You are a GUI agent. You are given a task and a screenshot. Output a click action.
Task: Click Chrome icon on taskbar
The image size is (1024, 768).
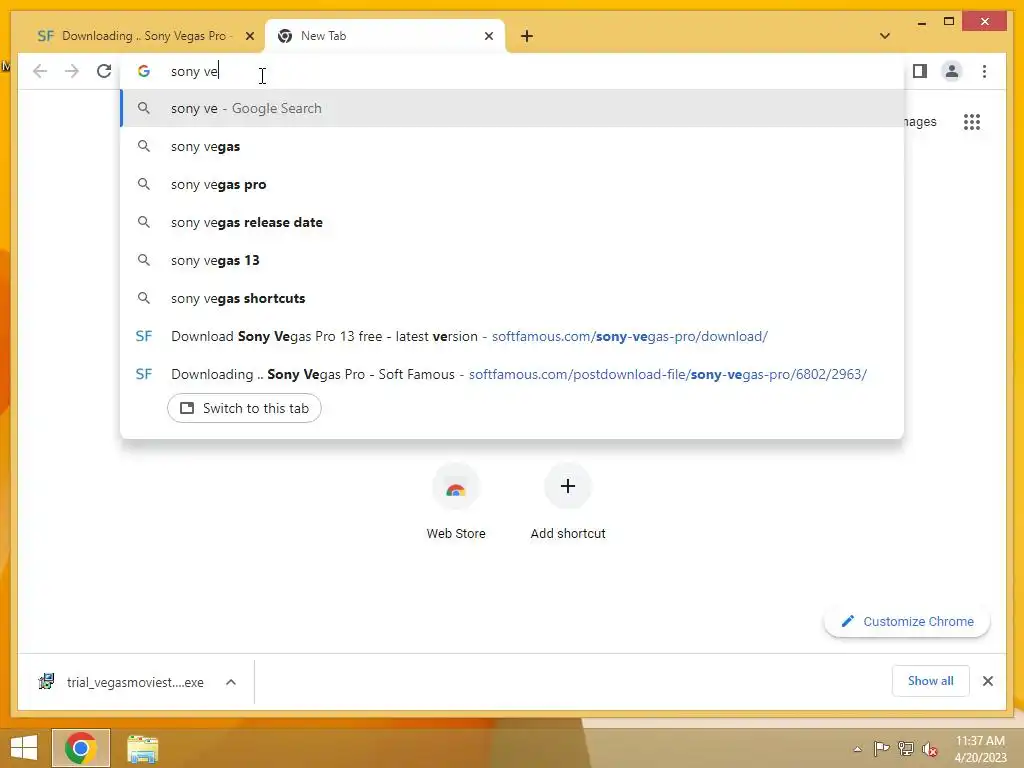[x=81, y=748]
